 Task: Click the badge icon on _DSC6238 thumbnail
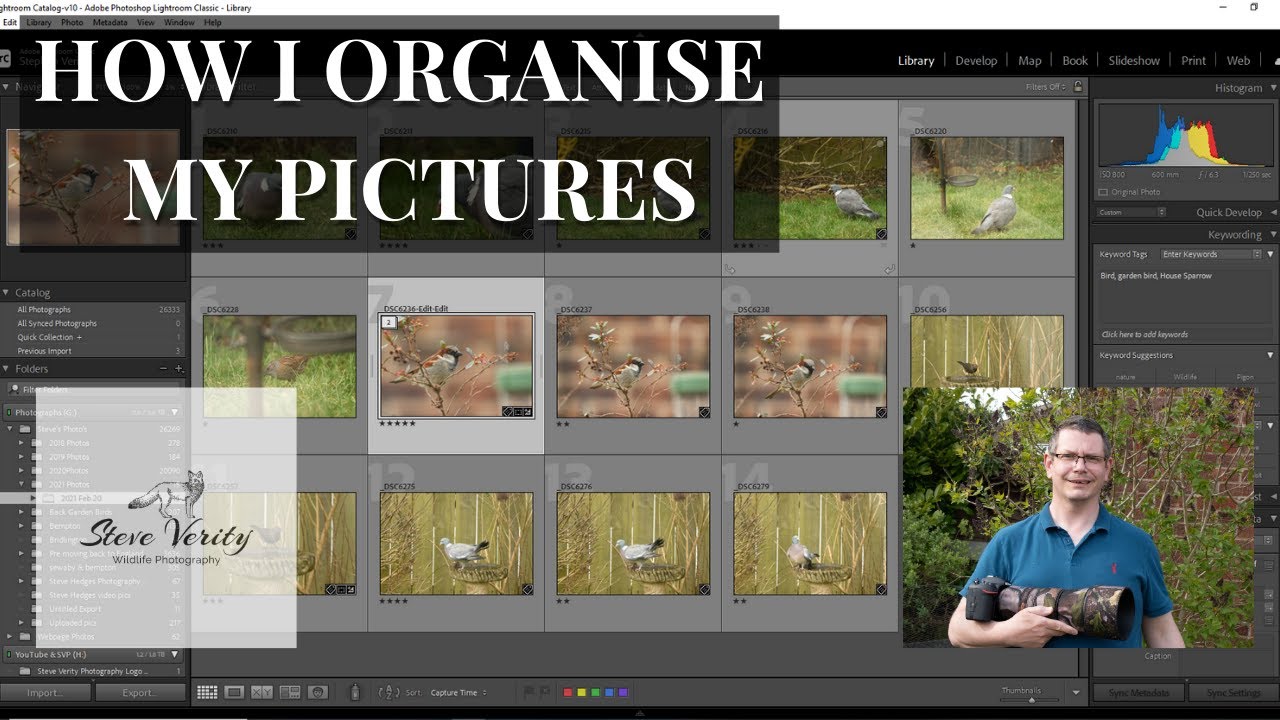[881, 411]
